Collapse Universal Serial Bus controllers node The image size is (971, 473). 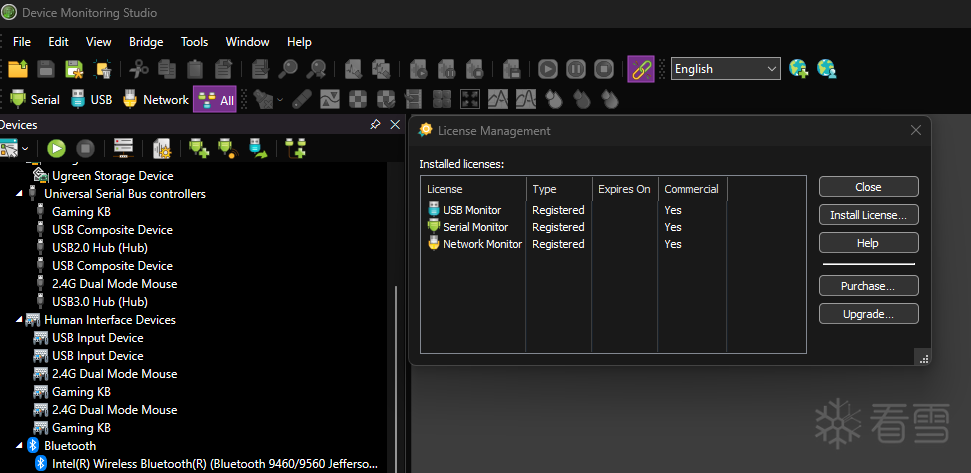[x=18, y=194]
